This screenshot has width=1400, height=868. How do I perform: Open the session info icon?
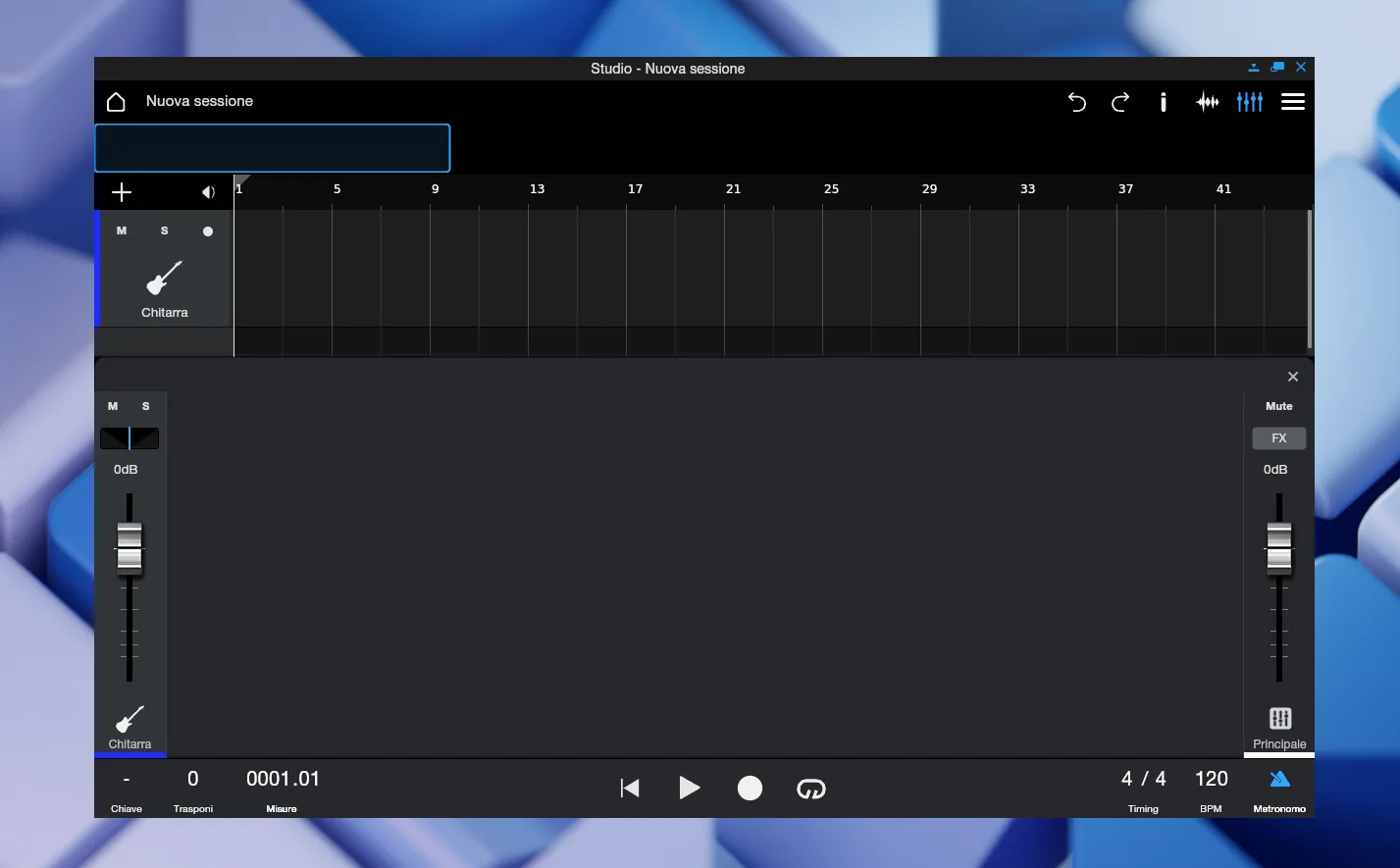[1163, 102]
